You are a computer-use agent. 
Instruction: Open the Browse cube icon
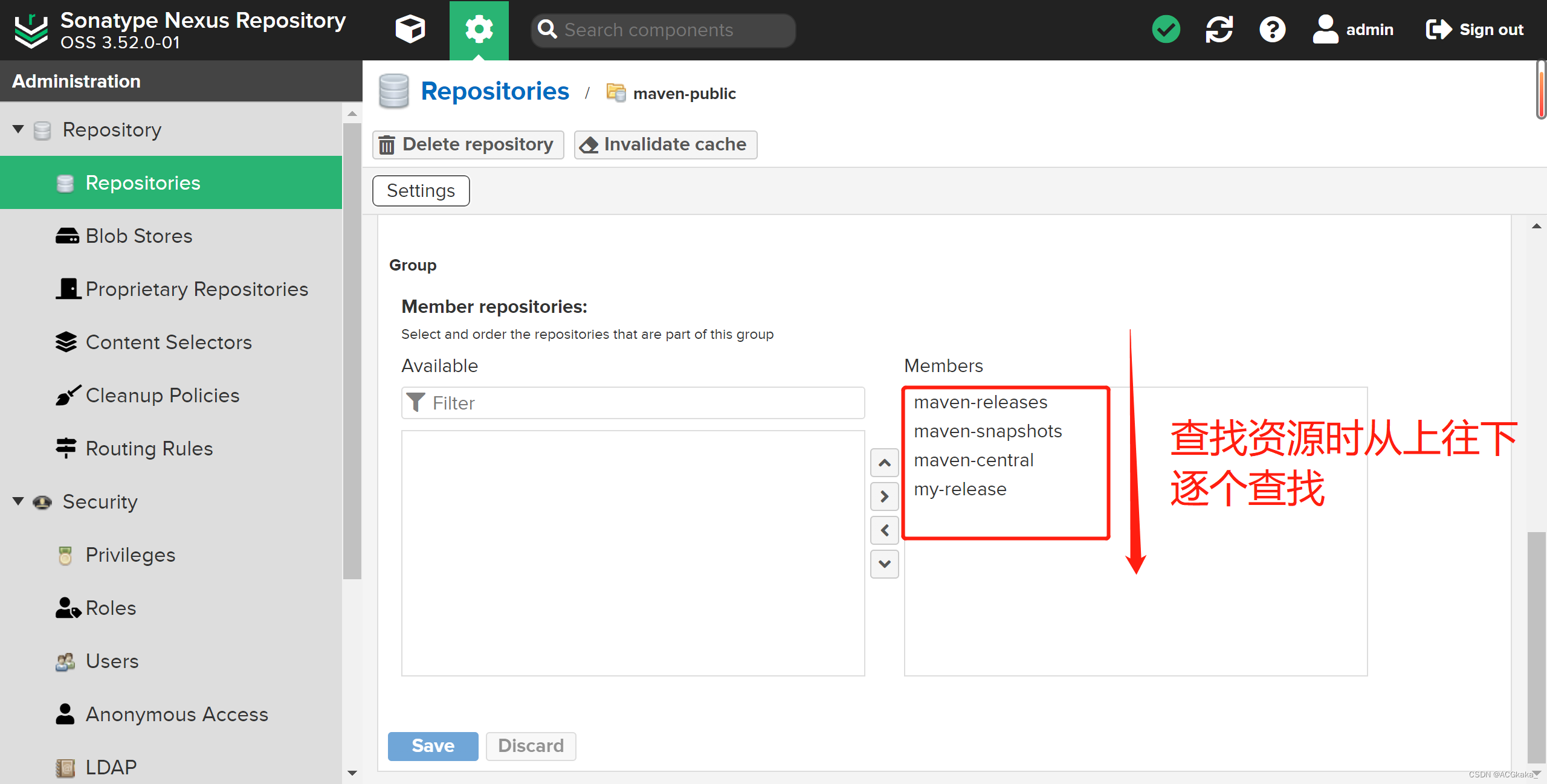tap(410, 29)
